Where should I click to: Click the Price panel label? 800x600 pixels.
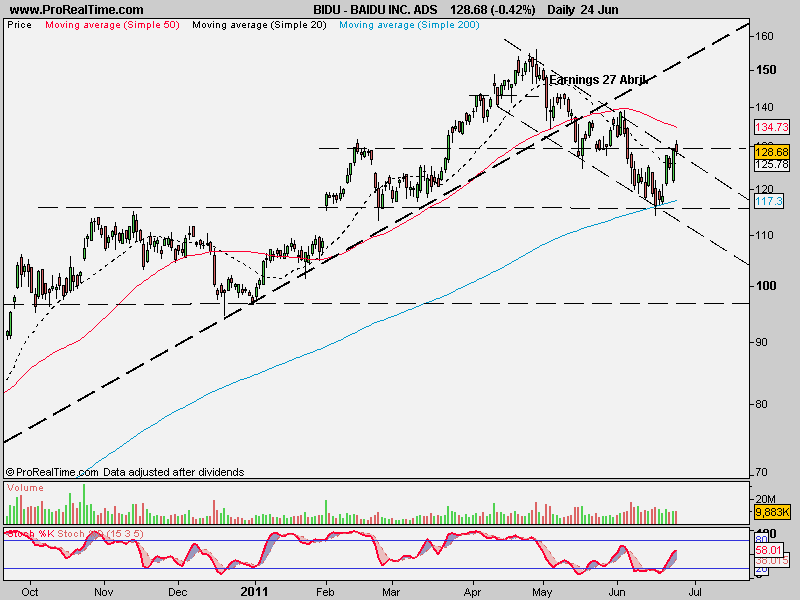coord(19,24)
